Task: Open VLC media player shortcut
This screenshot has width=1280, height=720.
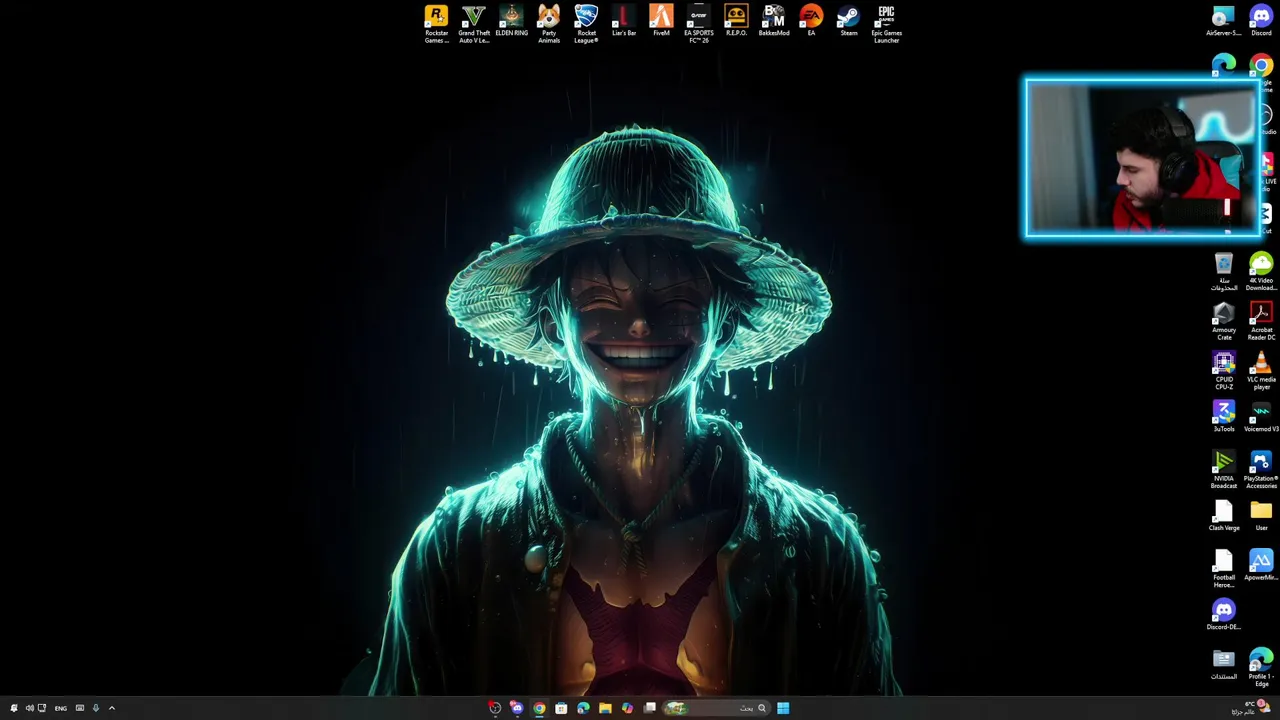Action: [1261, 371]
